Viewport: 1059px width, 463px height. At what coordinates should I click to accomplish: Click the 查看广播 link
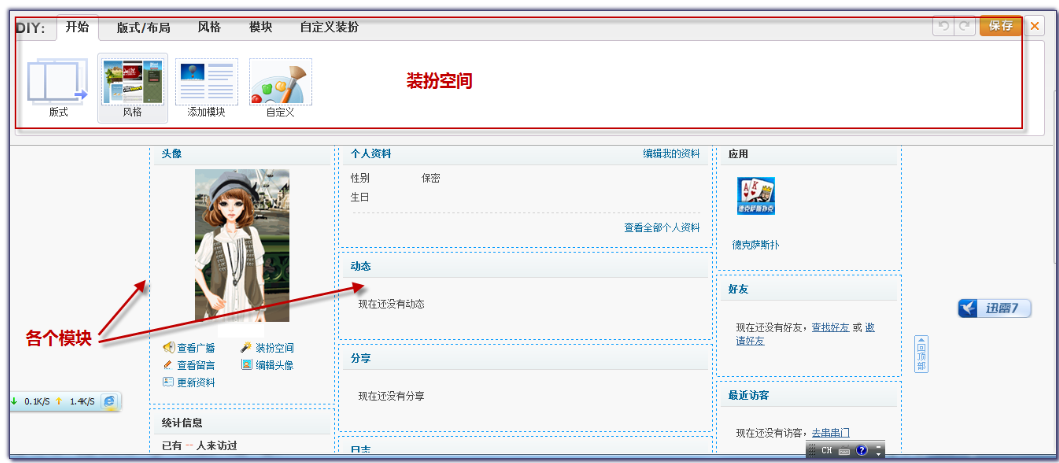pos(195,348)
